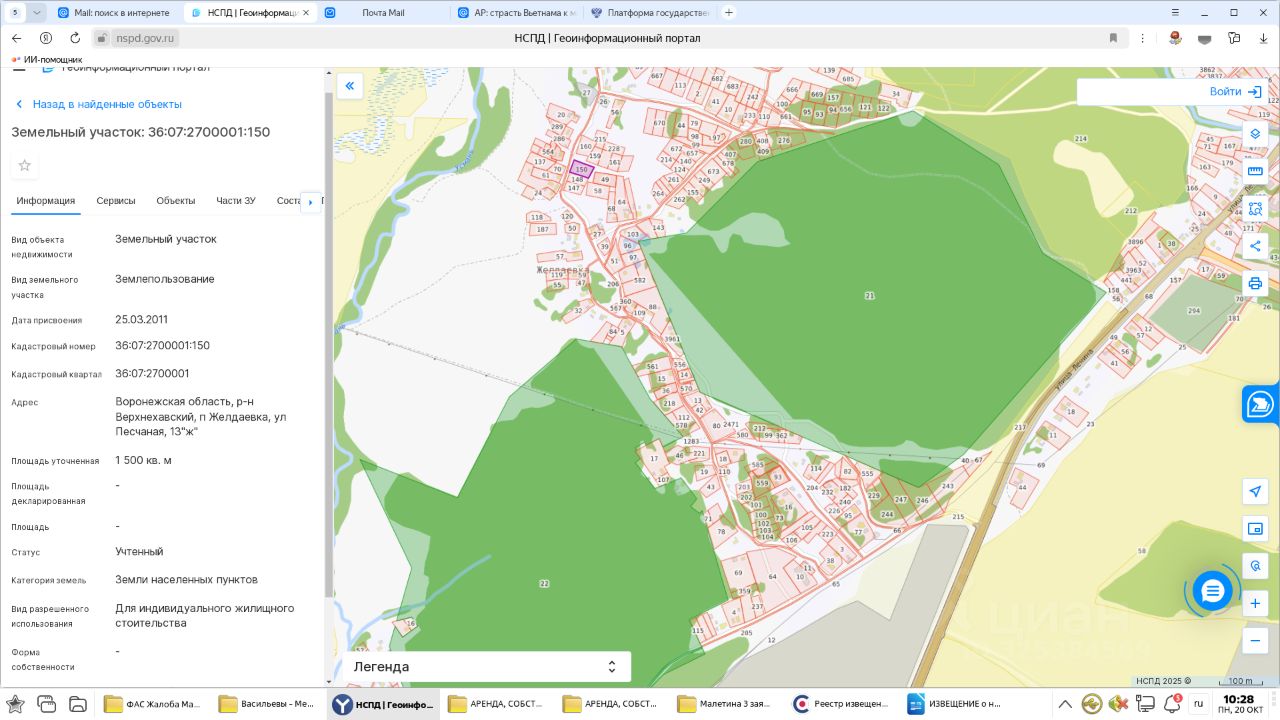Center map on my location
The image size is (1280, 720).
[x=1255, y=491]
